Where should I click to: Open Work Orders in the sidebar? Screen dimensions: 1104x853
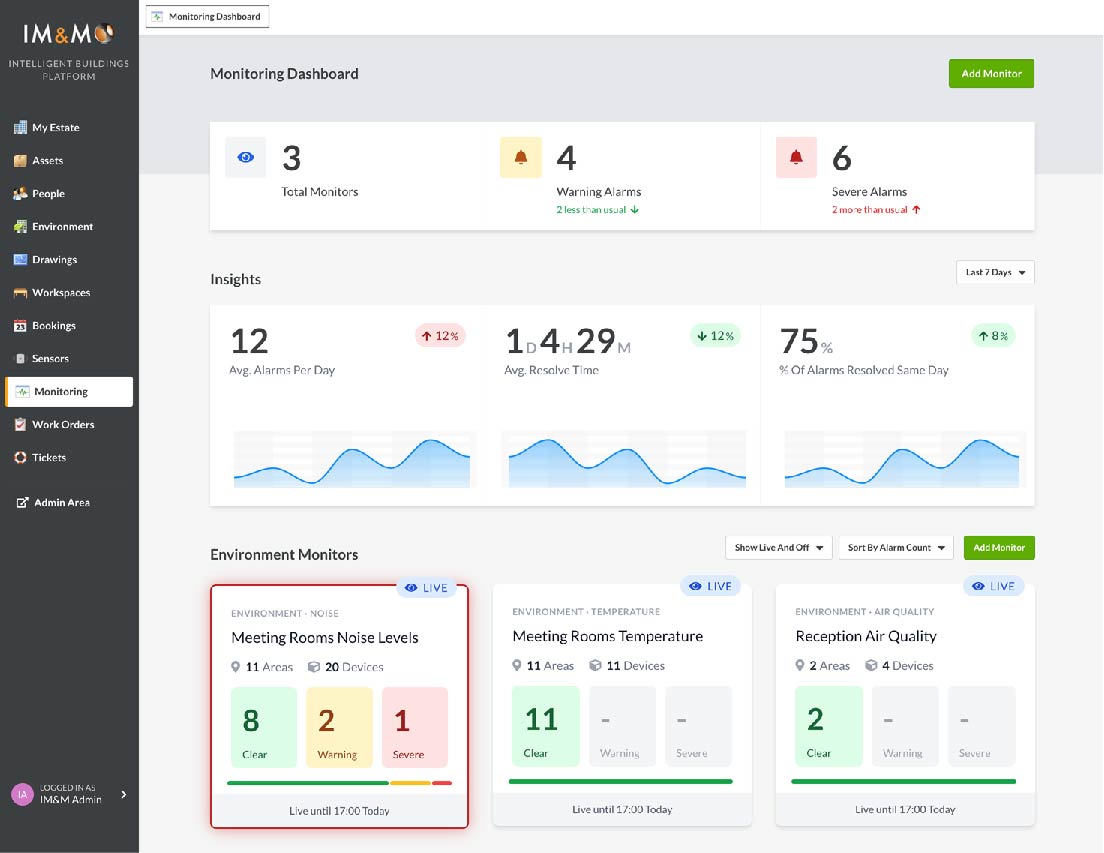tap(63, 425)
